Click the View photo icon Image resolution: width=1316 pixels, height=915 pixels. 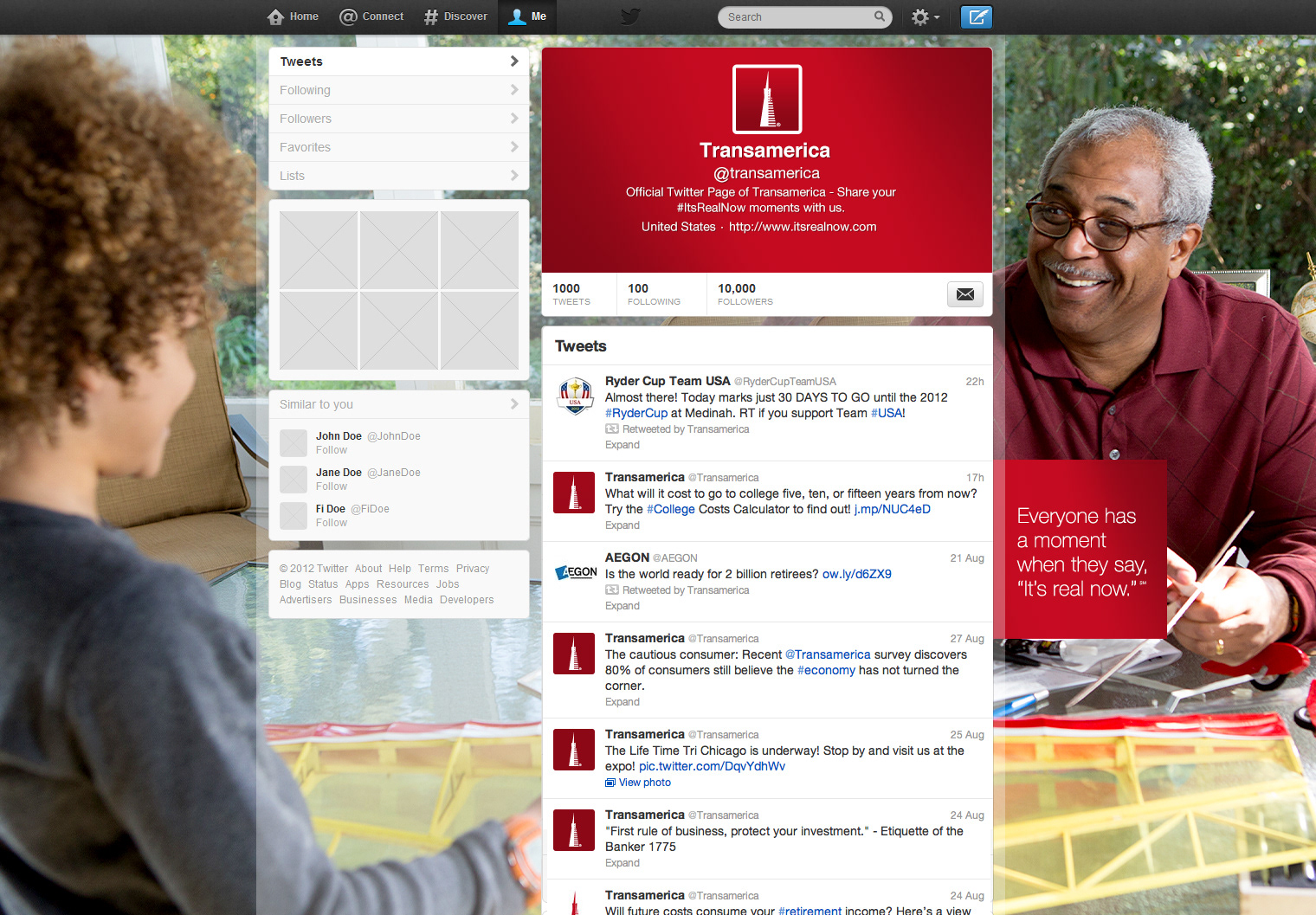(610, 783)
